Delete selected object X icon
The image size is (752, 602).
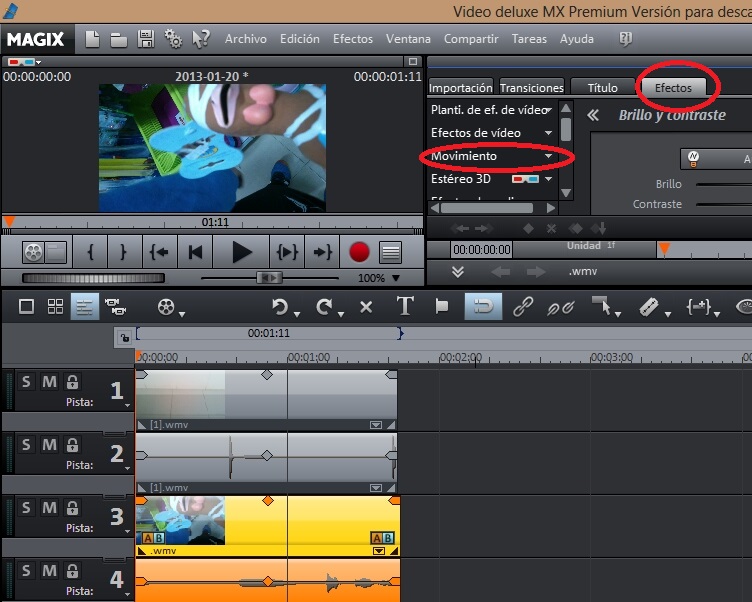pyautogui.click(x=366, y=307)
